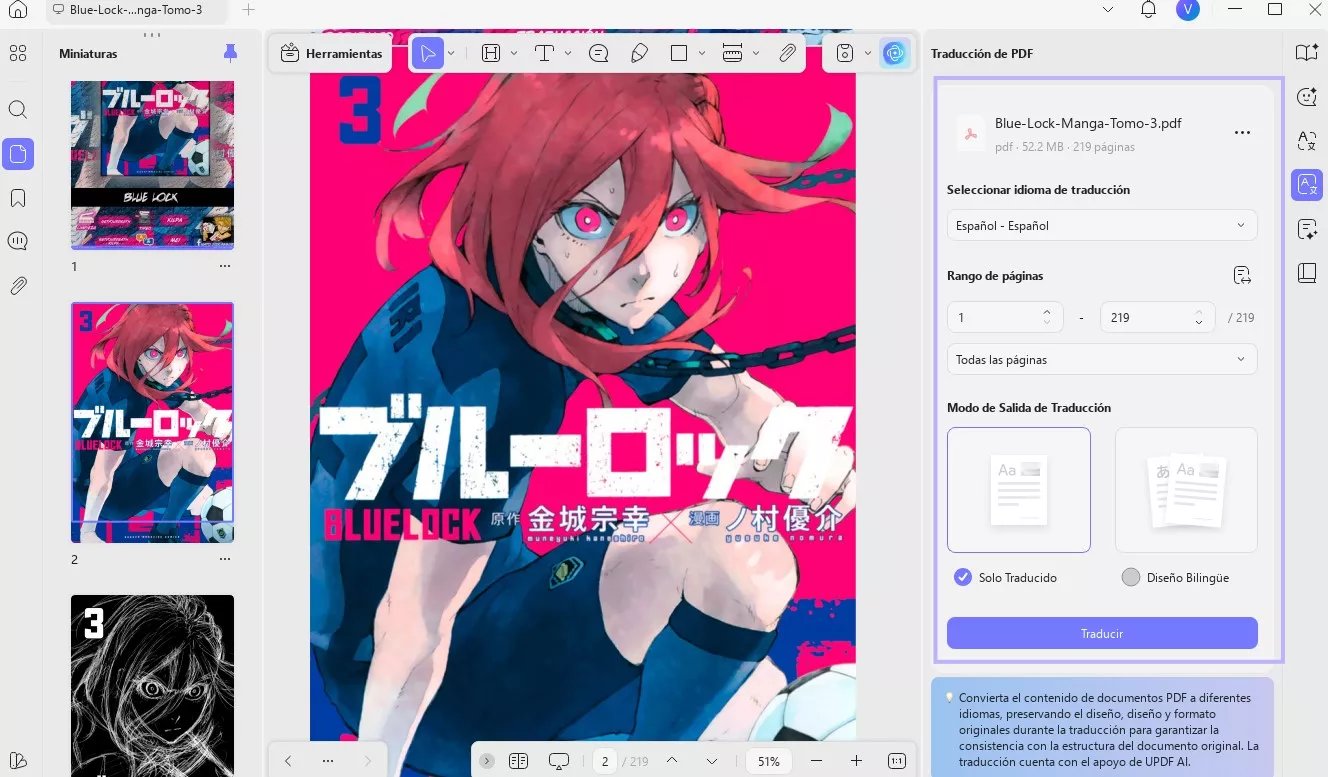
Task: Choose the bilingual layout preview card
Action: (1186, 490)
